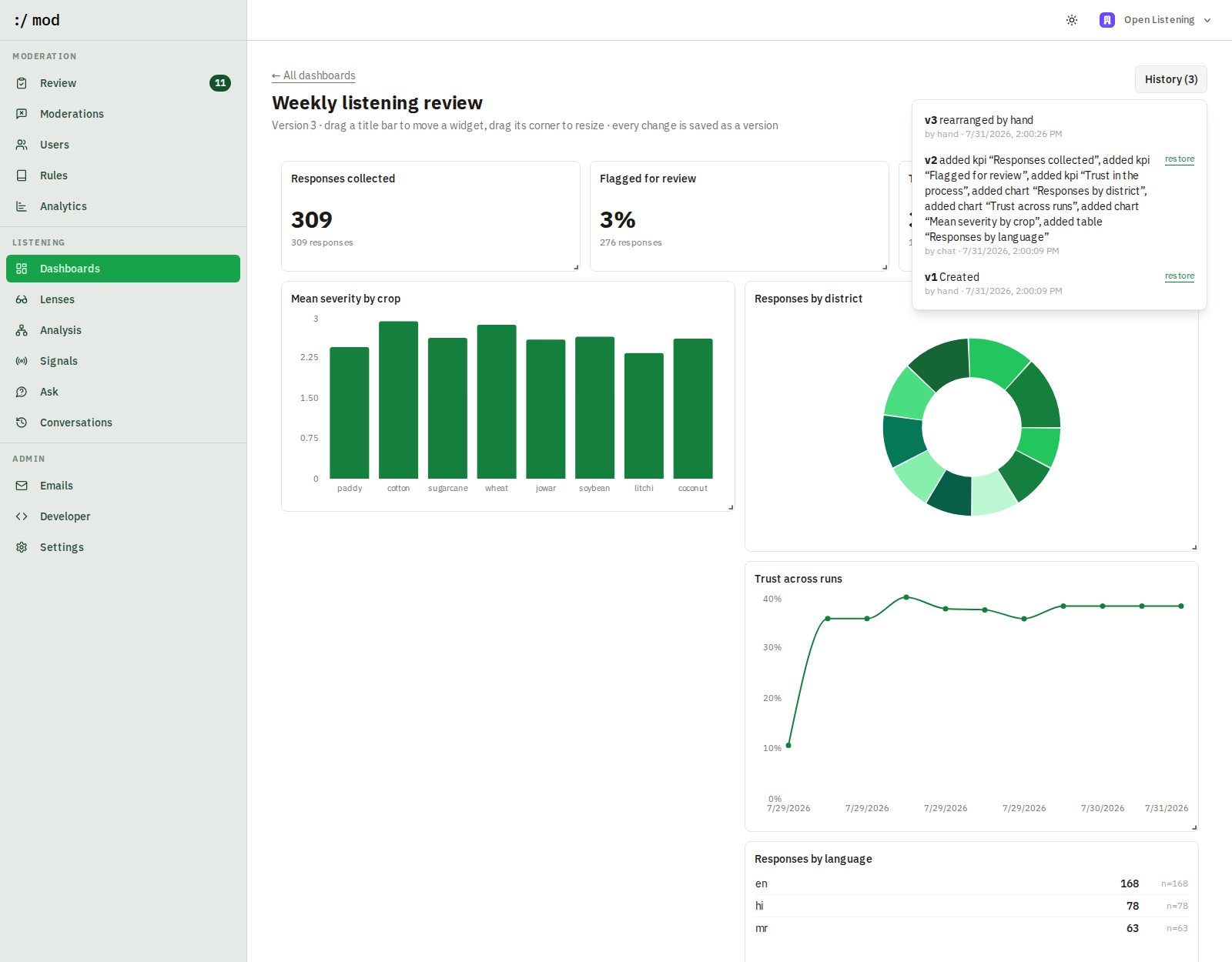Click the 'Weekly listening review' dashboard title
The image size is (1232, 962).
[x=377, y=103]
